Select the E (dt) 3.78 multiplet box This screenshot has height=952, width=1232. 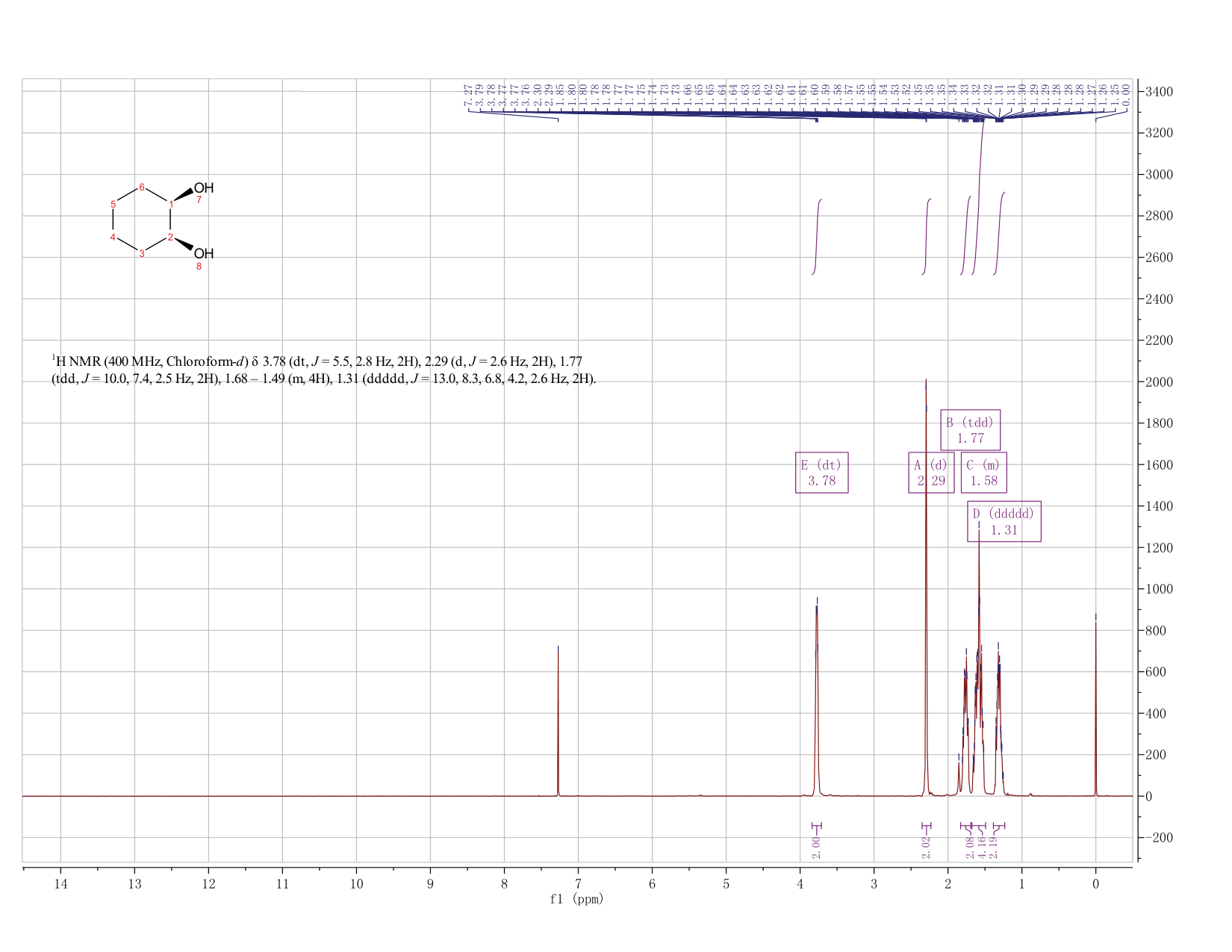coord(822,473)
